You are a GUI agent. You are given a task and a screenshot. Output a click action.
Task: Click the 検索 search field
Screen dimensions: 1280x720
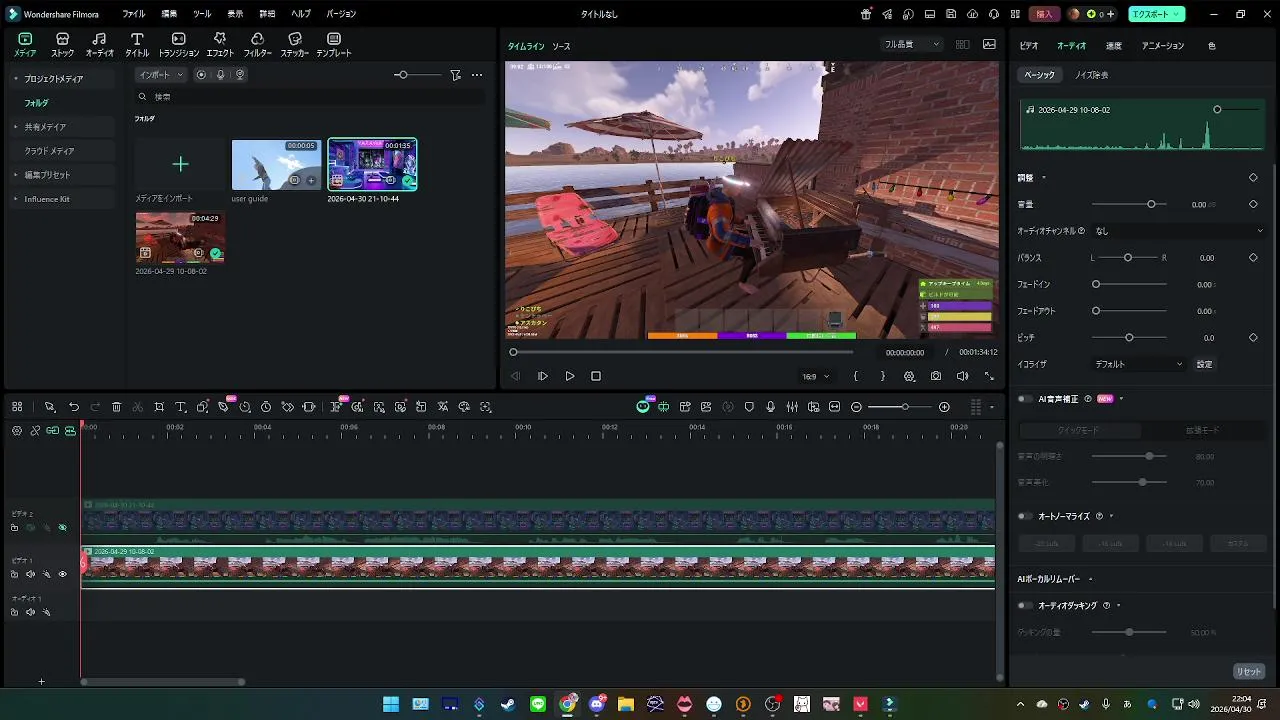(x=311, y=97)
